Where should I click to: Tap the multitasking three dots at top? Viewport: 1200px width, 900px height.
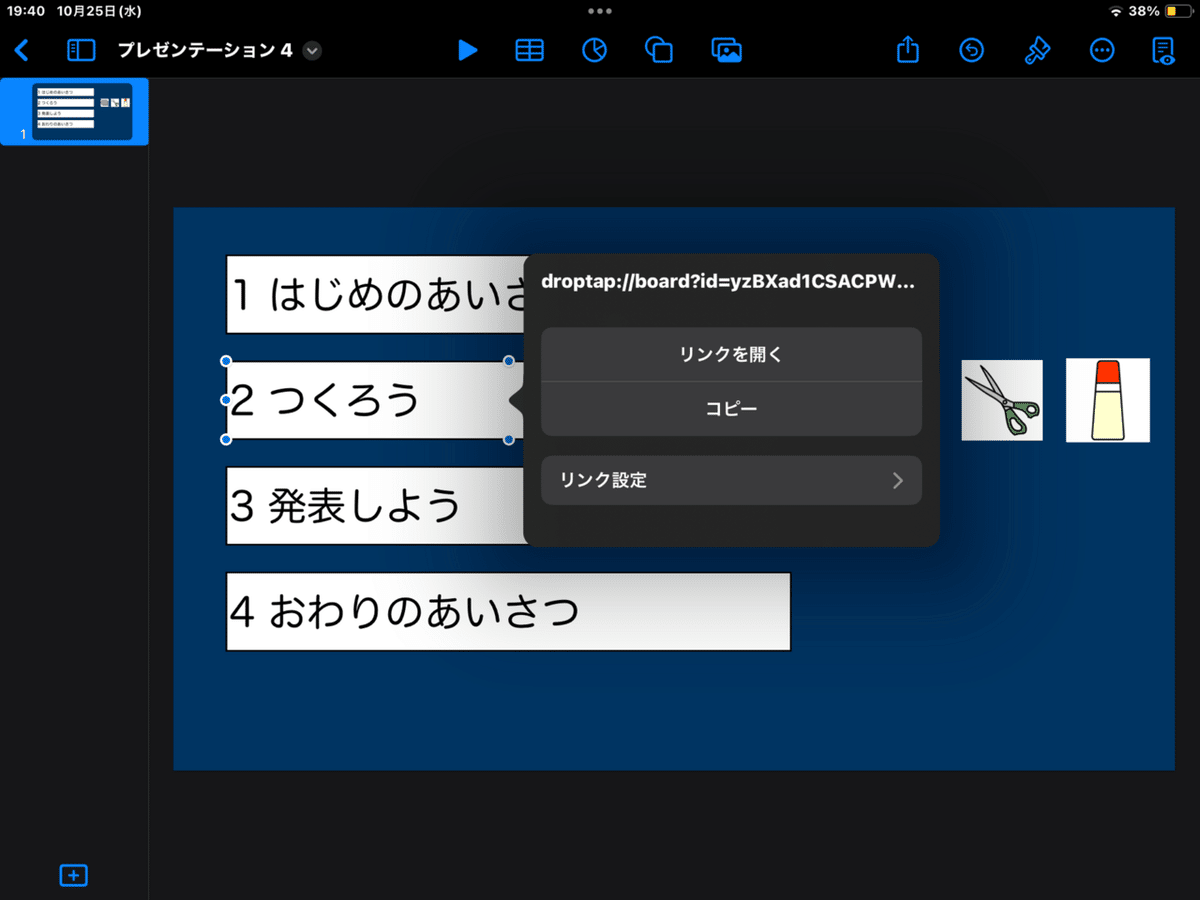click(x=600, y=11)
